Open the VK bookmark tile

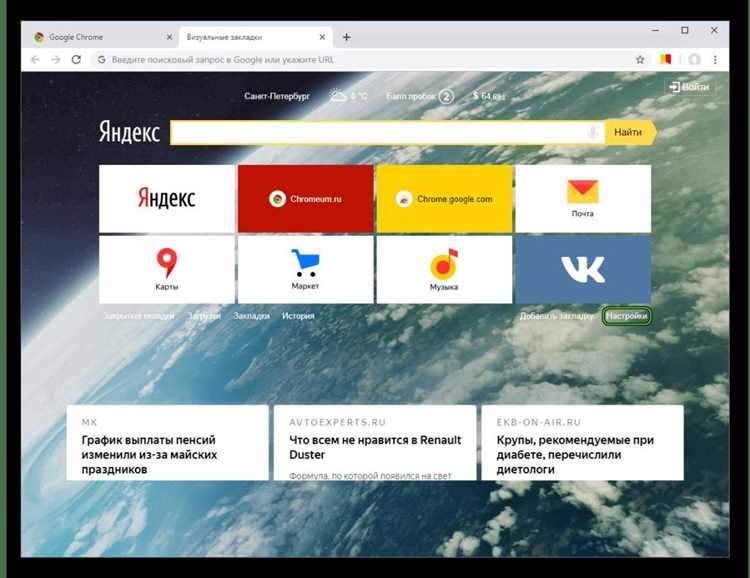pyautogui.click(x=582, y=269)
